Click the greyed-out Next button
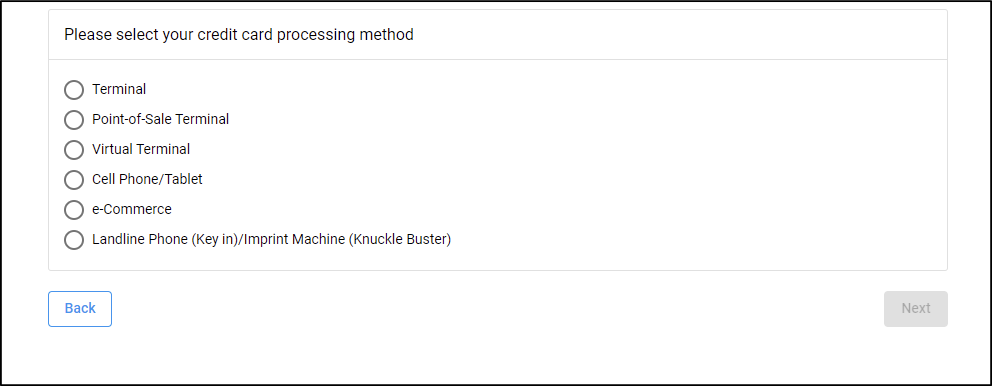 [915, 309]
